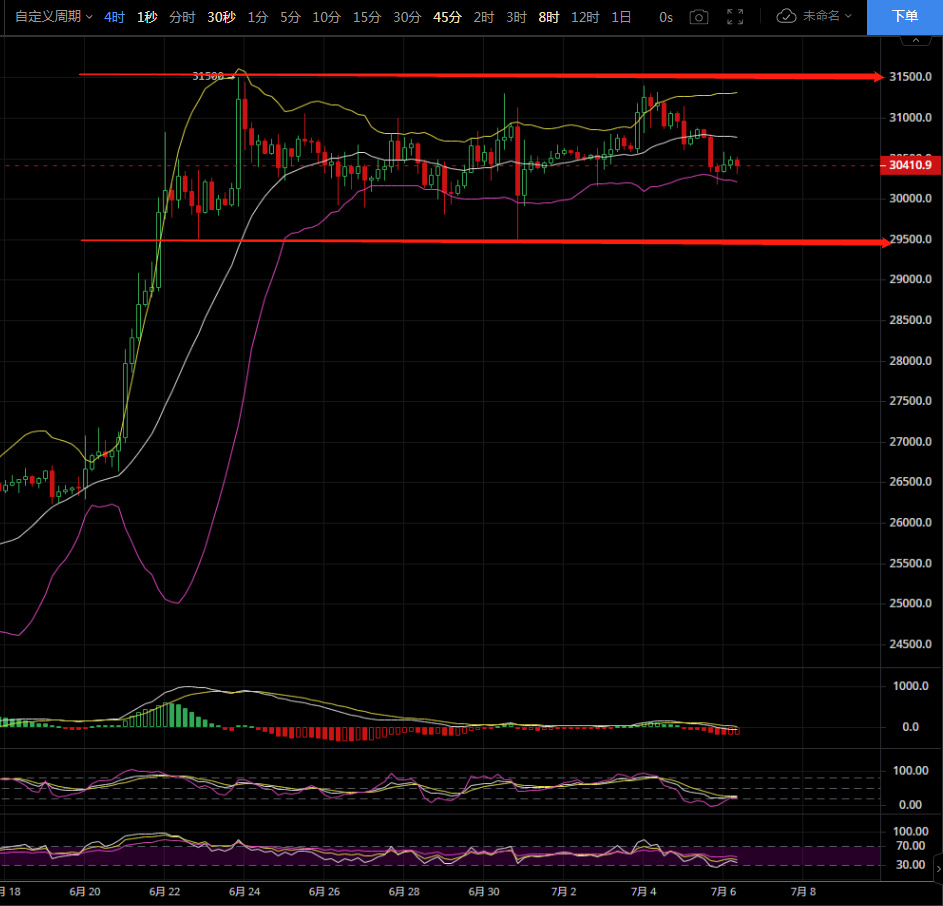Toggle the 8时 interval
The height and width of the screenshot is (906, 943).
tap(549, 17)
